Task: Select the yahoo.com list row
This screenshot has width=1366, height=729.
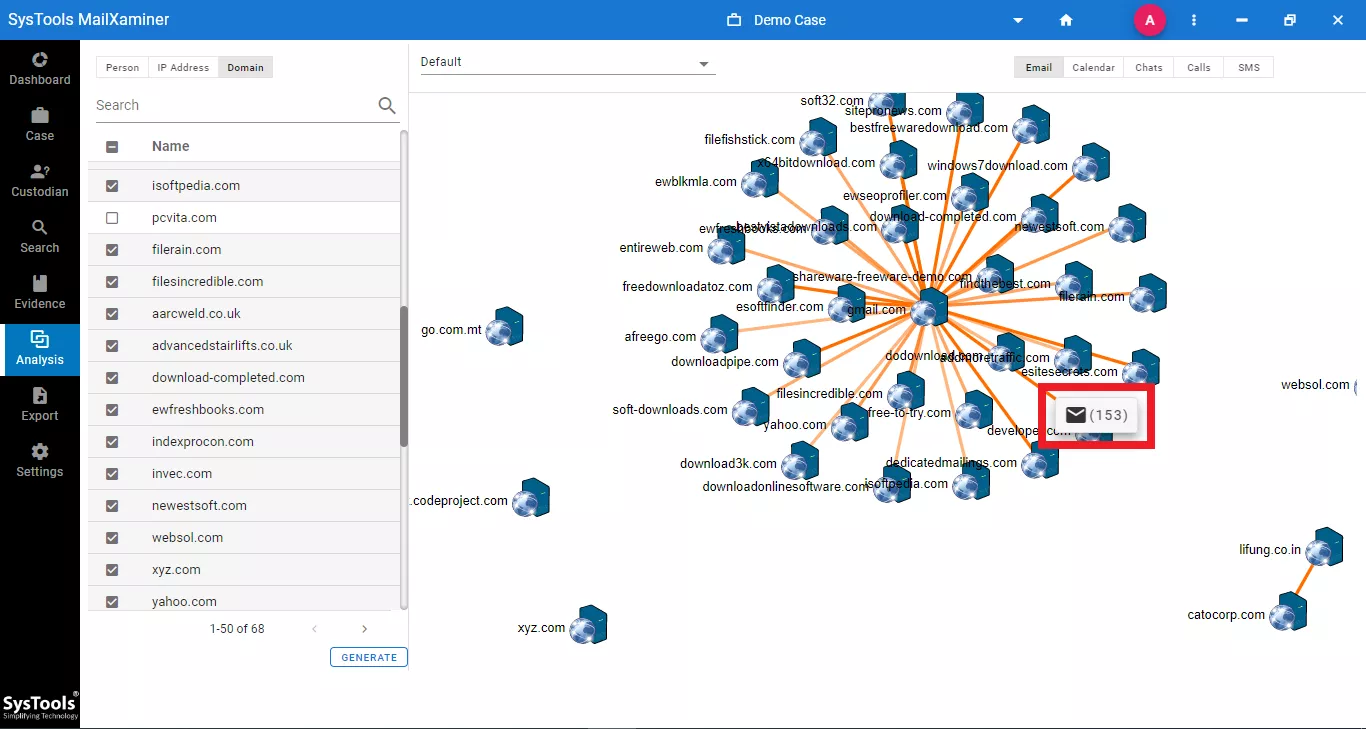Action: [x=244, y=600]
